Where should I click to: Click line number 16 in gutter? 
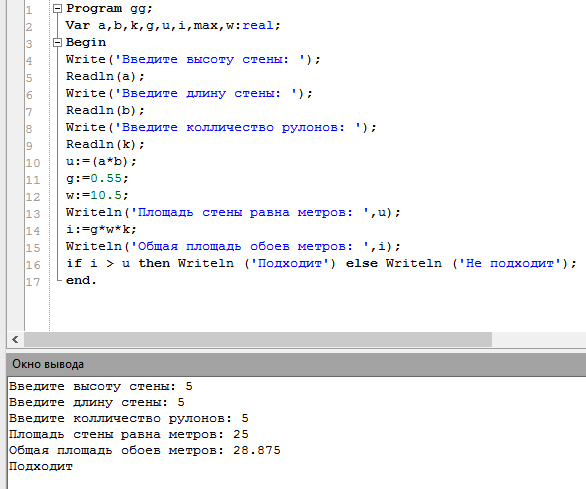[x=33, y=265]
